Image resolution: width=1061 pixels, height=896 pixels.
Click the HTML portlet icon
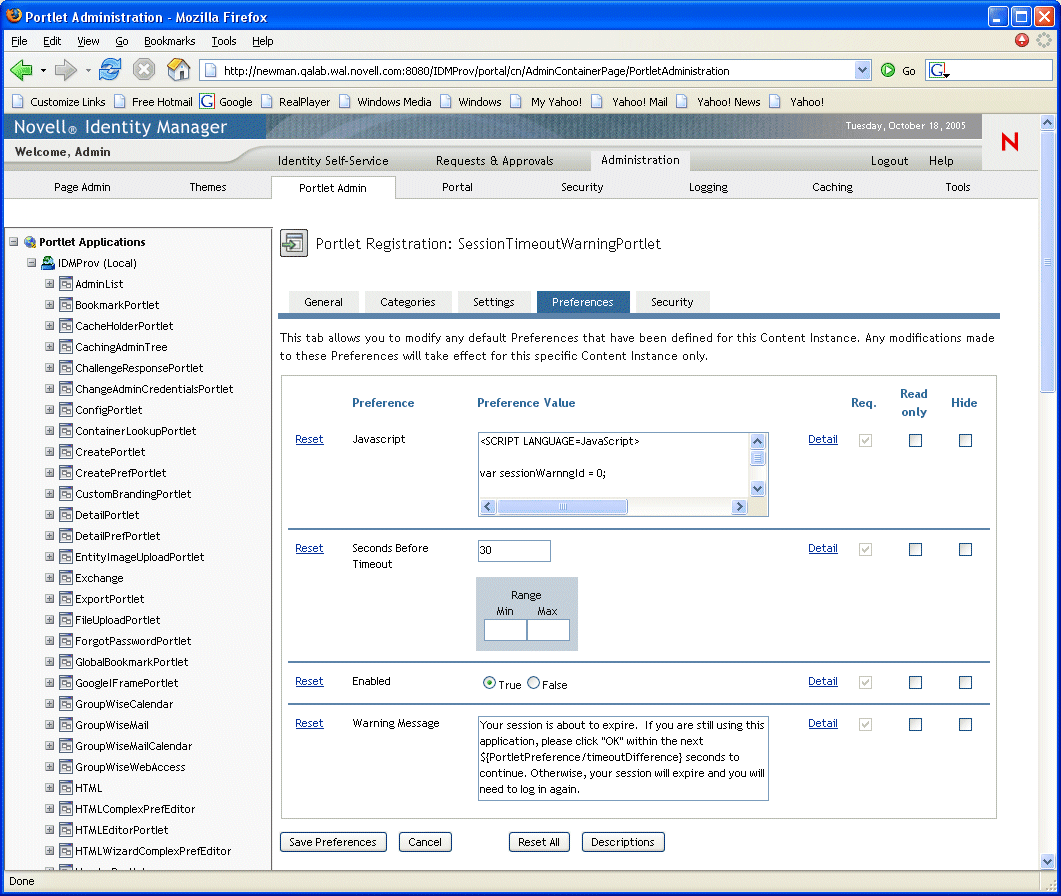click(66, 787)
